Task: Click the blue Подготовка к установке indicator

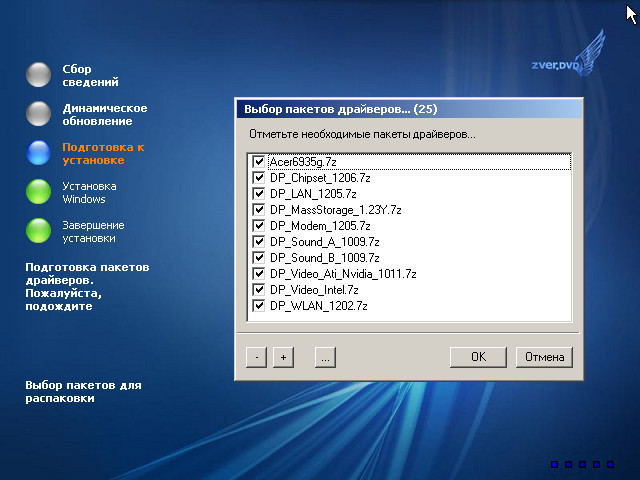Action: point(39,152)
